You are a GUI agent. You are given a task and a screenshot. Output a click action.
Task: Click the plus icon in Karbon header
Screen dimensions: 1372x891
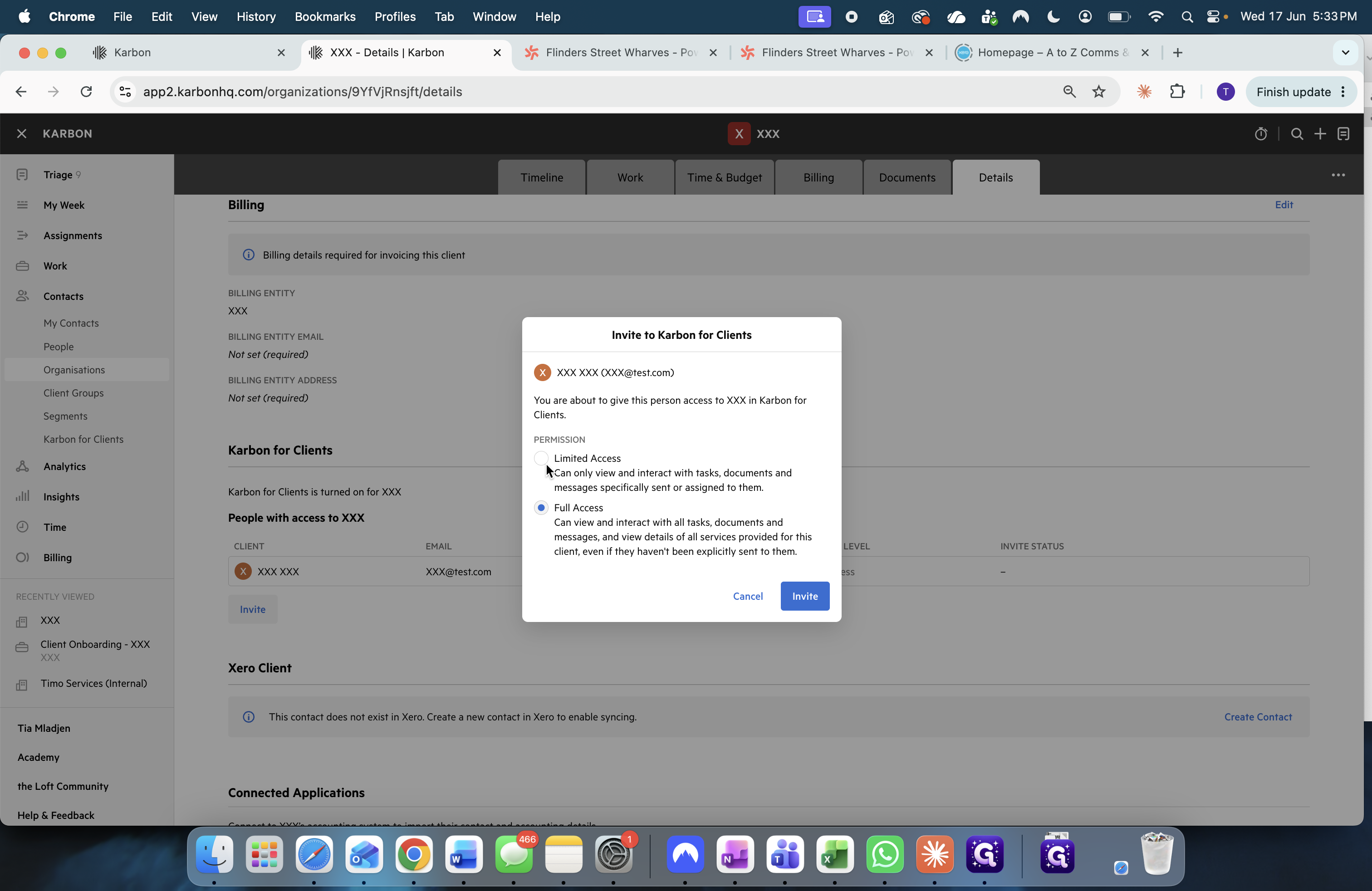1320,134
